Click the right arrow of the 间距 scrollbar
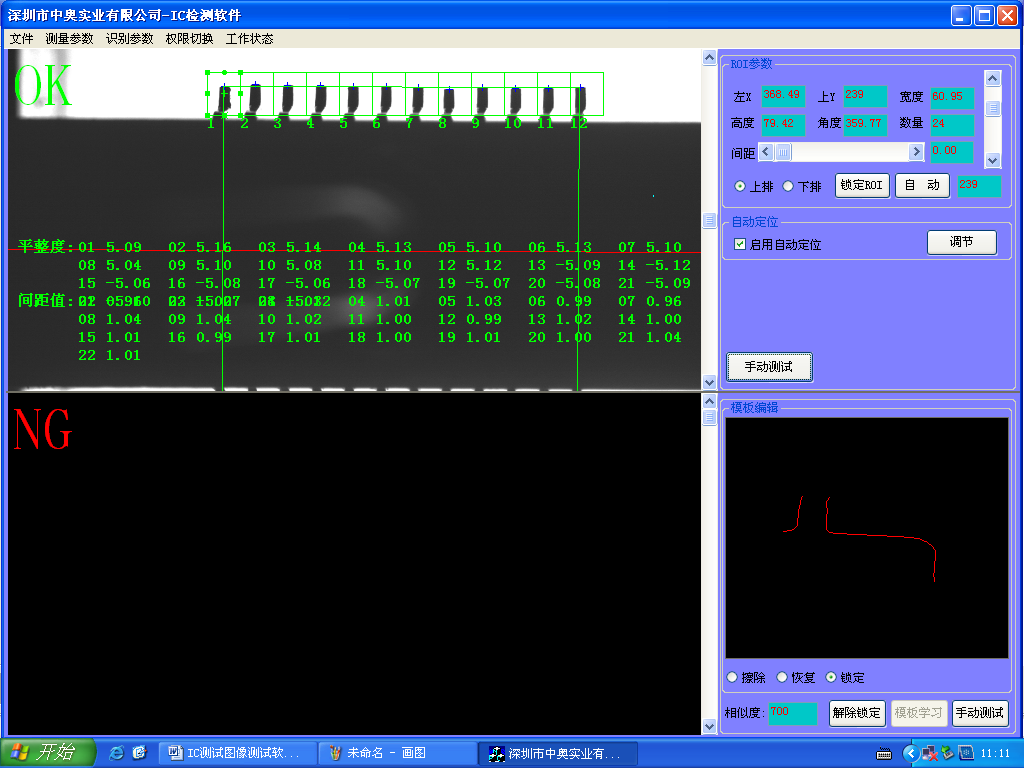This screenshot has height=768, width=1024. tap(916, 152)
